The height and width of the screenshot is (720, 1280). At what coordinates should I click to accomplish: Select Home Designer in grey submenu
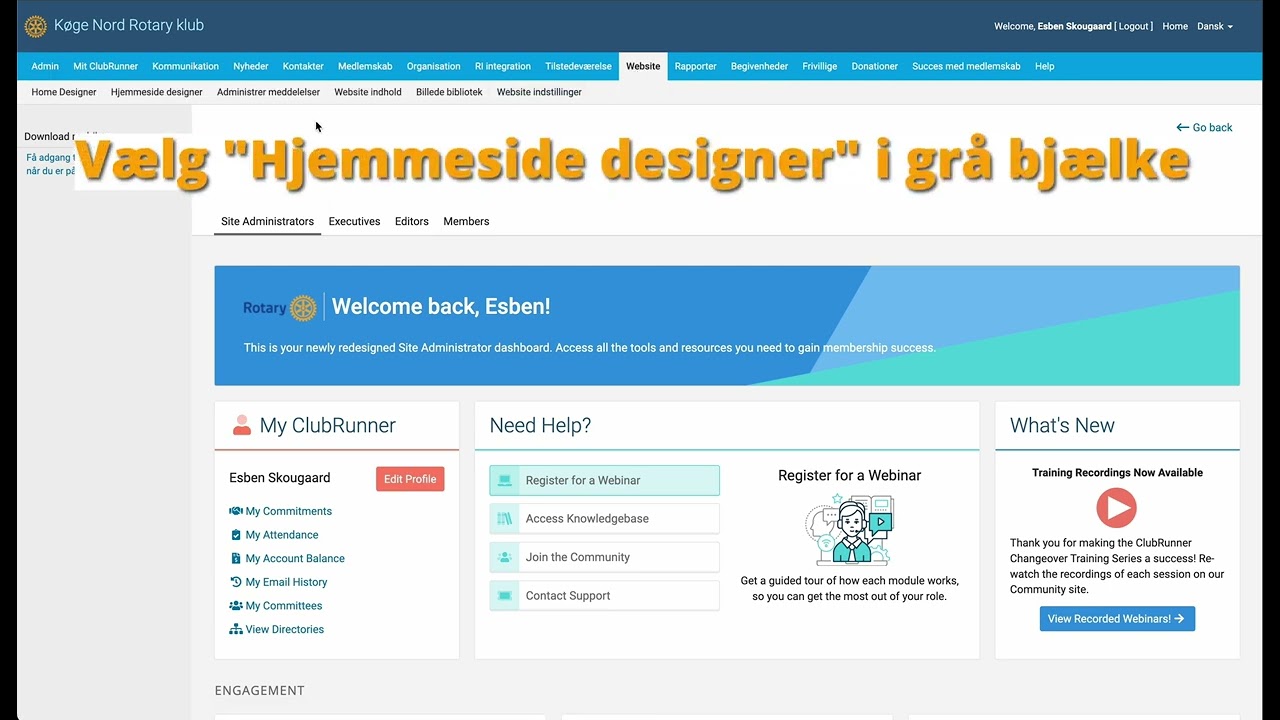pos(64,92)
